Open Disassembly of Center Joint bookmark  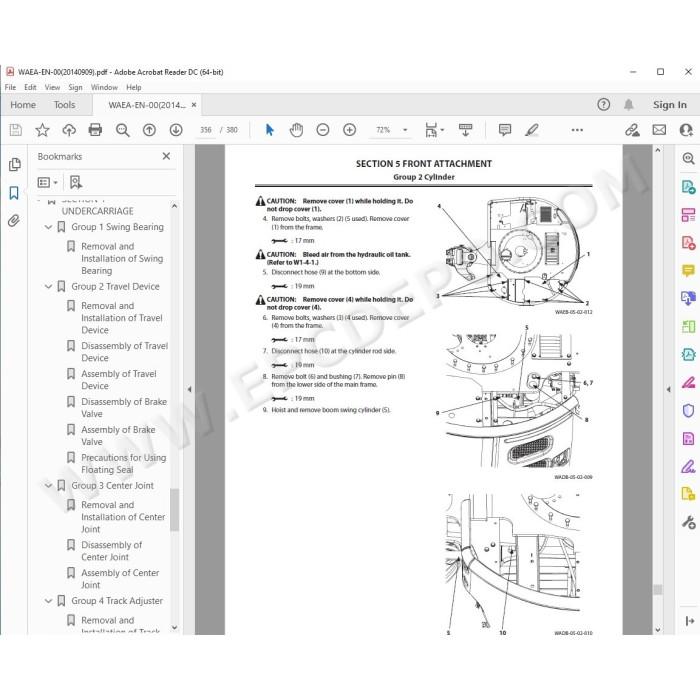(x=111, y=550)
